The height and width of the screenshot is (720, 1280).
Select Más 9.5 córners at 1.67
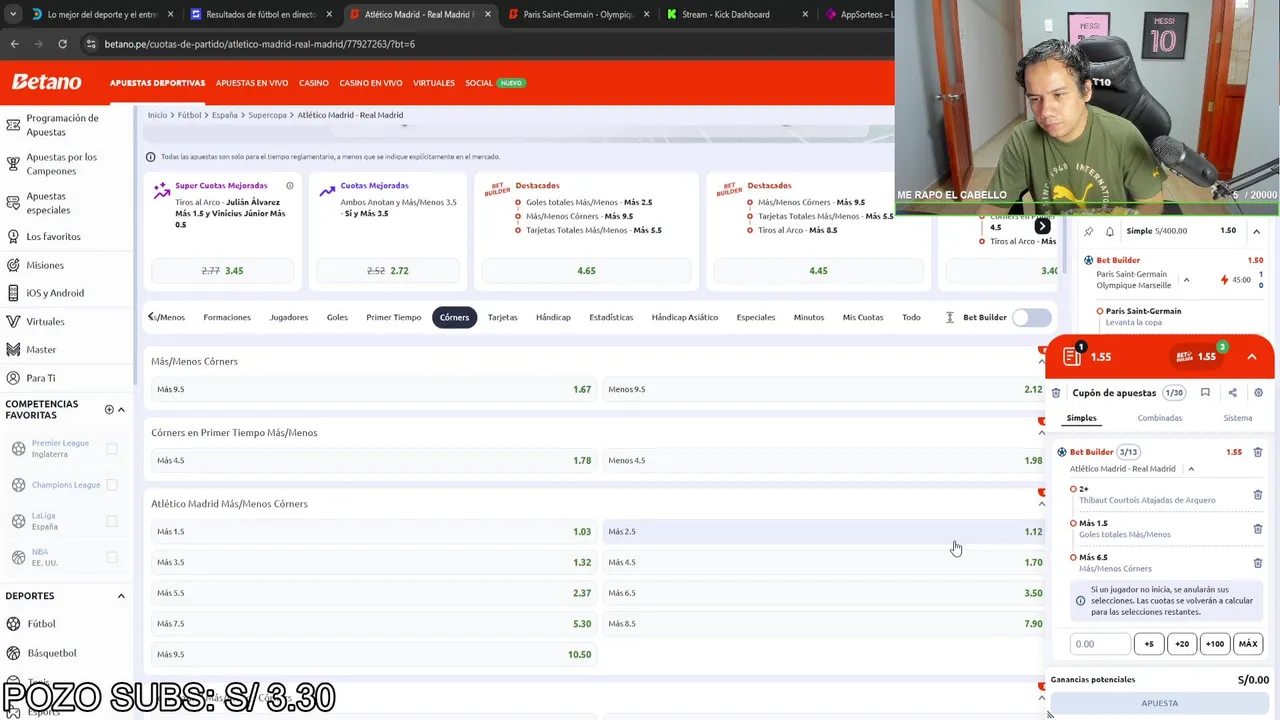coord(372,389)
